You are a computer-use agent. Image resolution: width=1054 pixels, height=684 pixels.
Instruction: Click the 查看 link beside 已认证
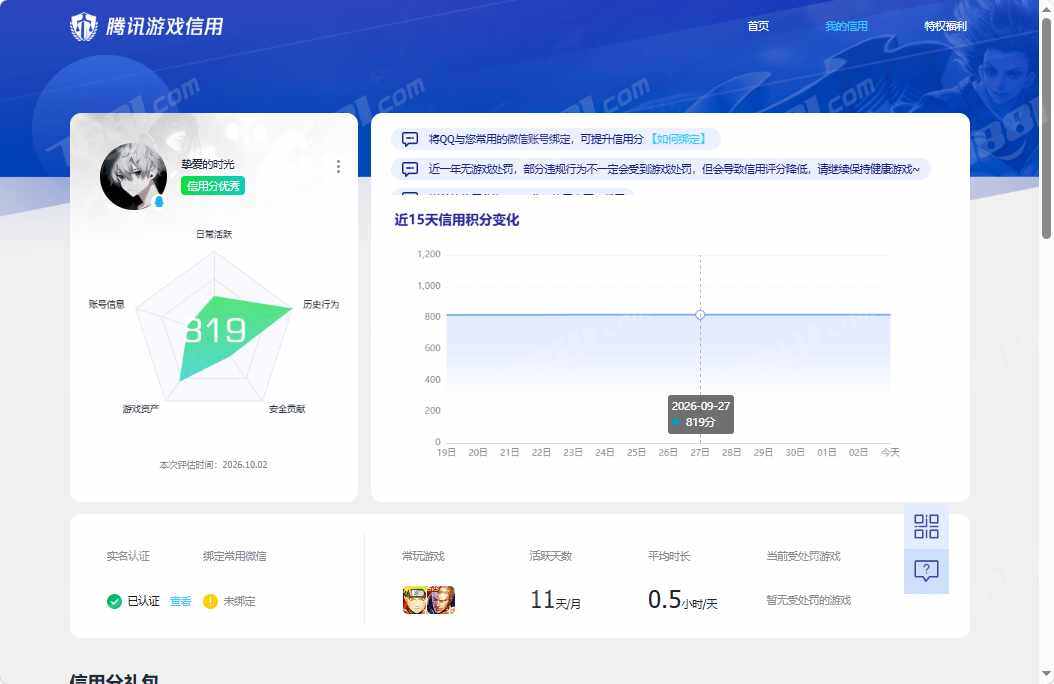click(180, 601)
